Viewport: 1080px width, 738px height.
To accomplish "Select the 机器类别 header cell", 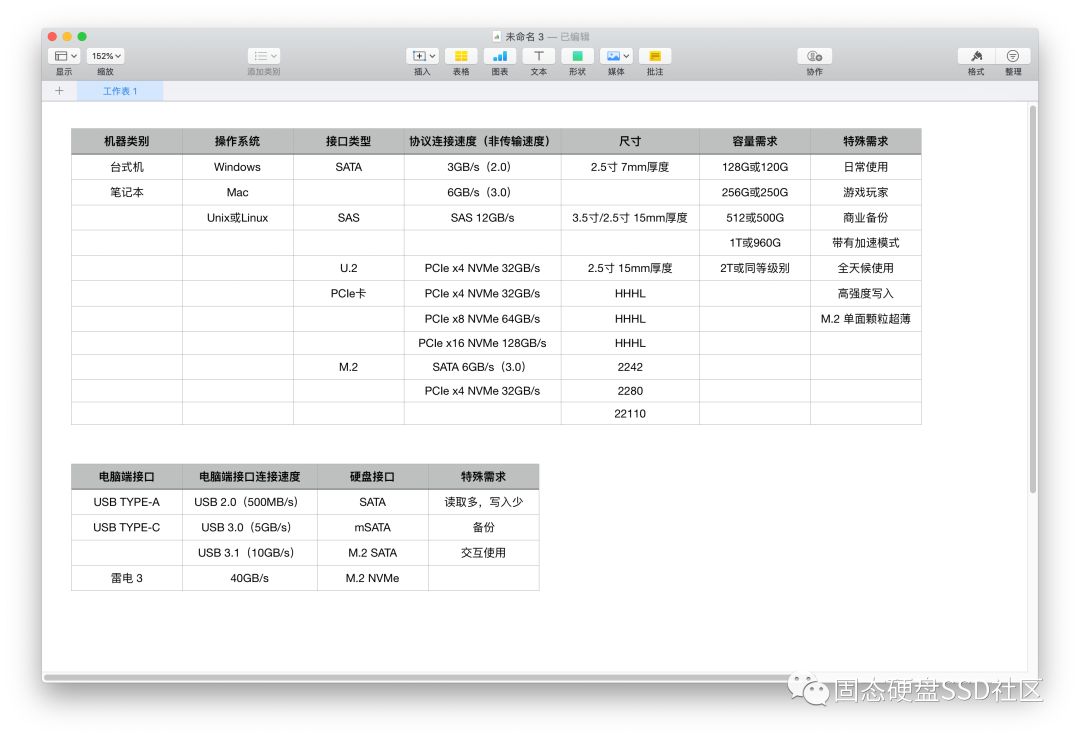I will click(127, 141).
